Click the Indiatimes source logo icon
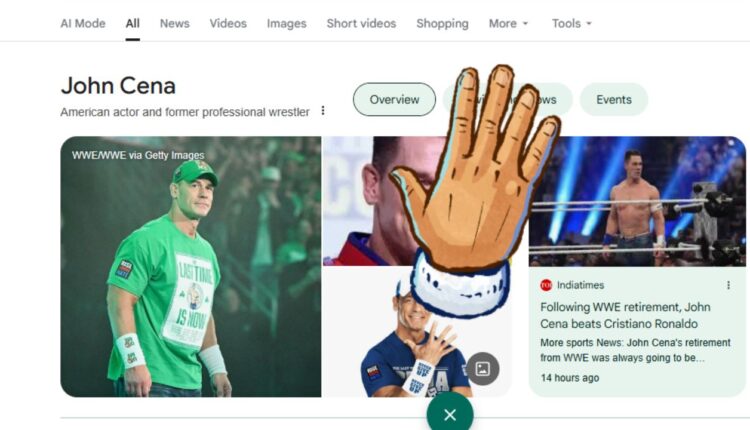Viewport: 750px width, 430px height. click(x=546, y=285)
